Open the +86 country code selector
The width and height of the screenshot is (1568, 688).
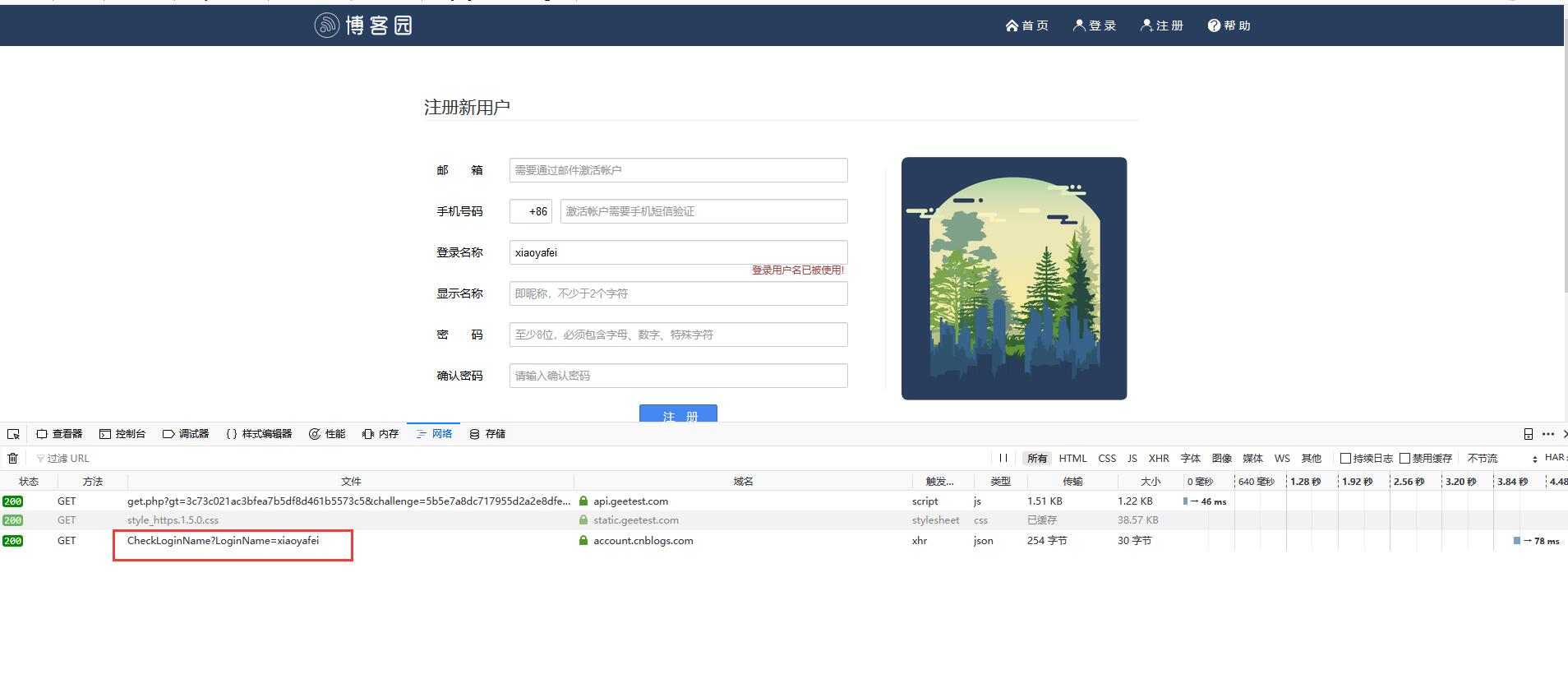coord(531,211)
